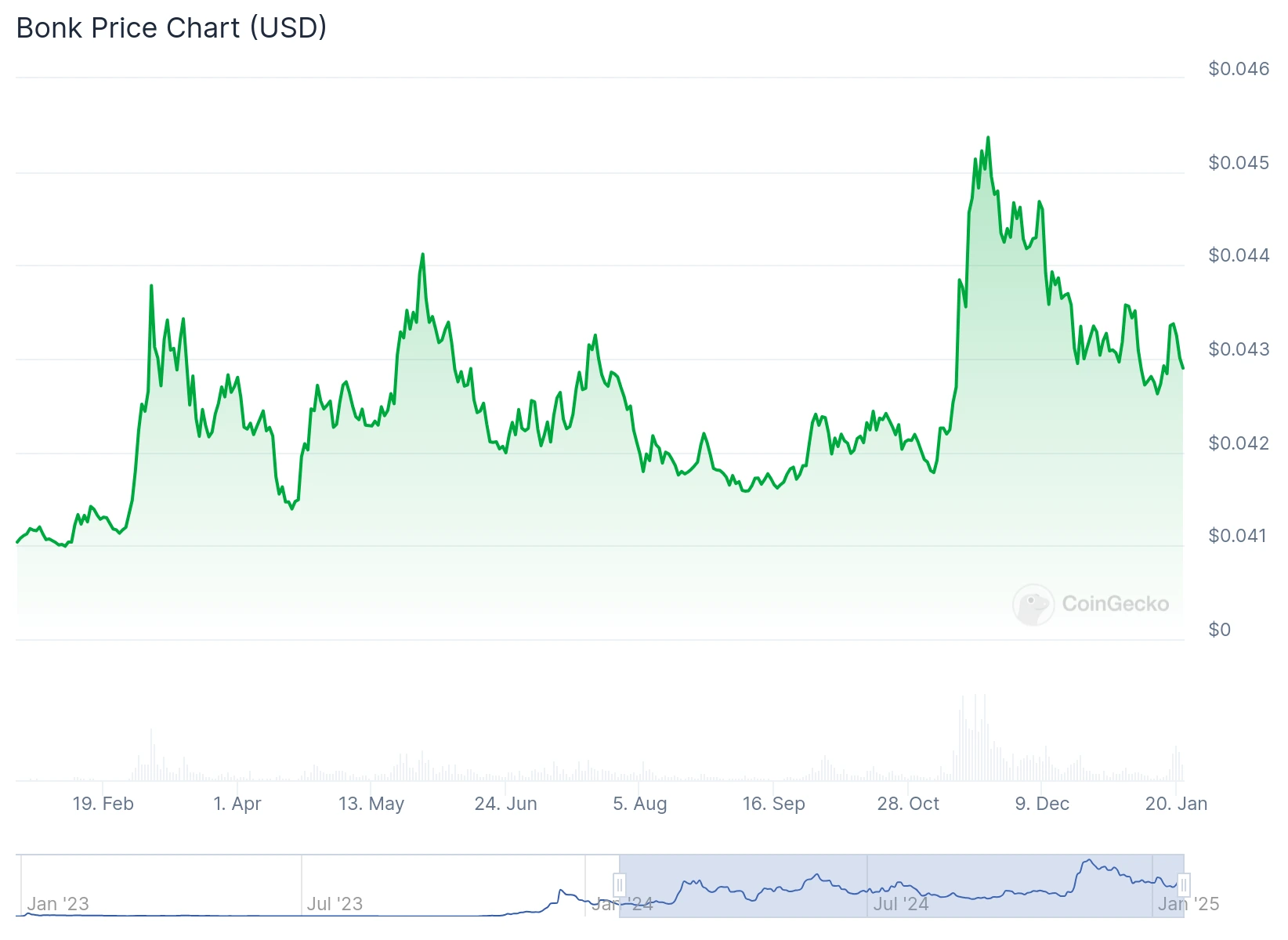Screen dimensions: 1288x940
Task: Grab the left navigator range handle
Action: 619,886
